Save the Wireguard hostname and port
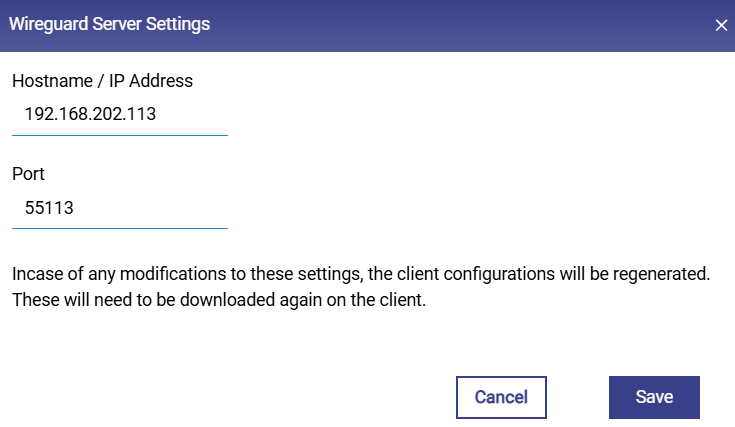735x427 pixels. point(654,397)
